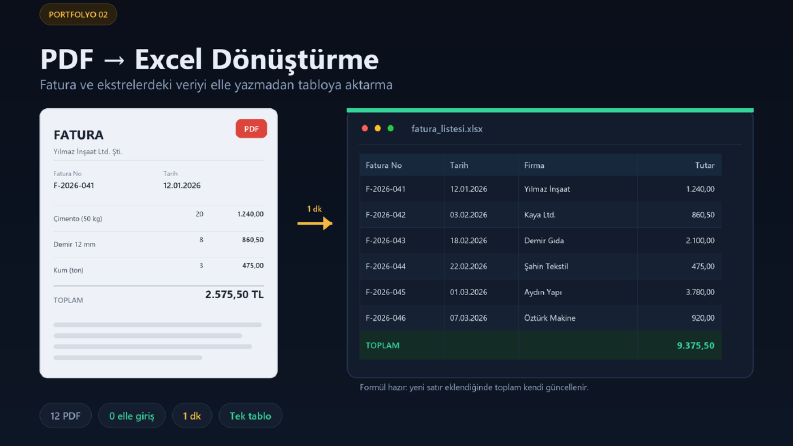Click the 12 PDF pill

(x=65, y=416)
